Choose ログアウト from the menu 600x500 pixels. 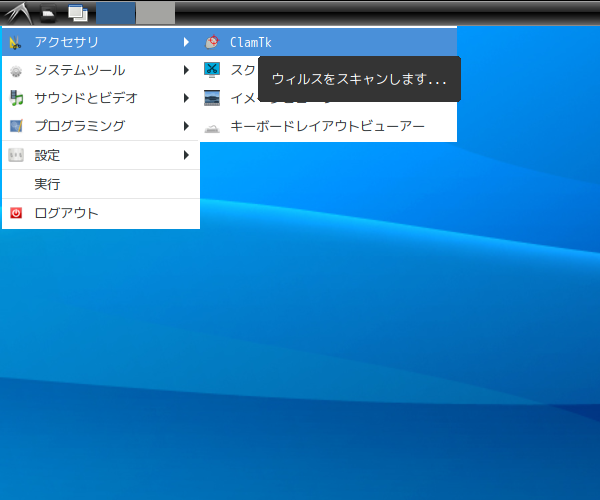101,213
